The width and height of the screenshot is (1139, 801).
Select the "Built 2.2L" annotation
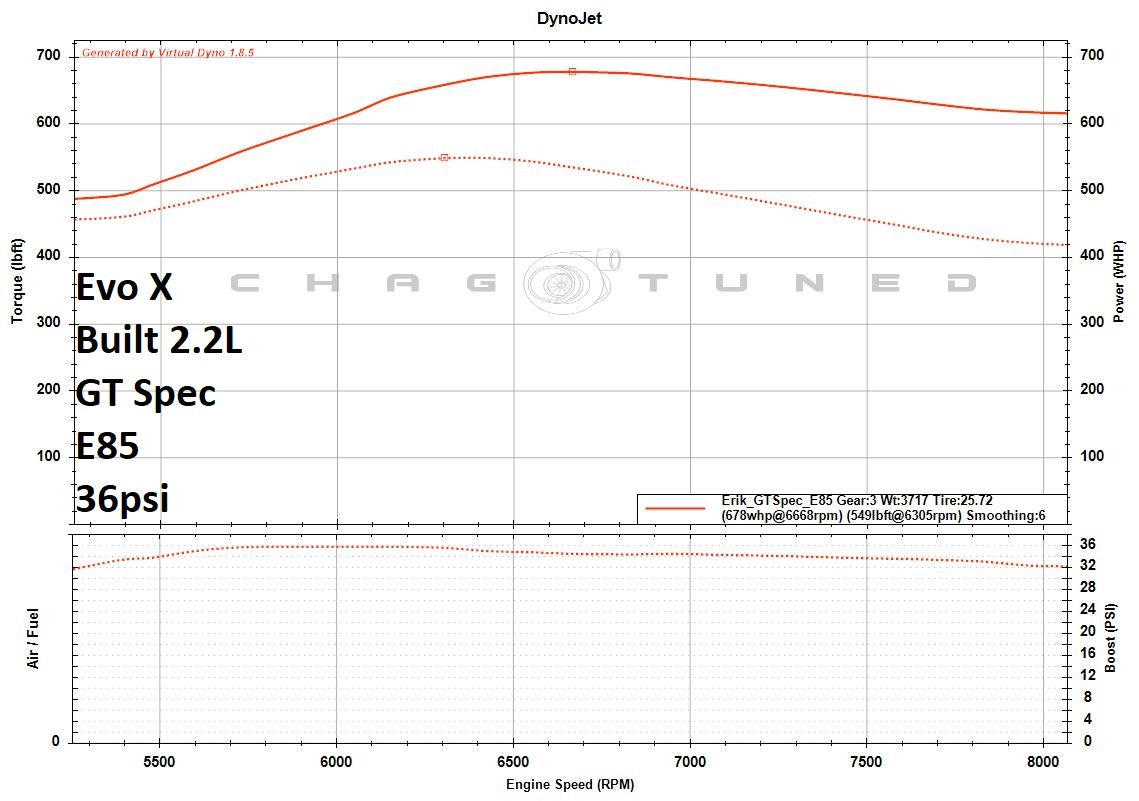(x=159, y=340)
